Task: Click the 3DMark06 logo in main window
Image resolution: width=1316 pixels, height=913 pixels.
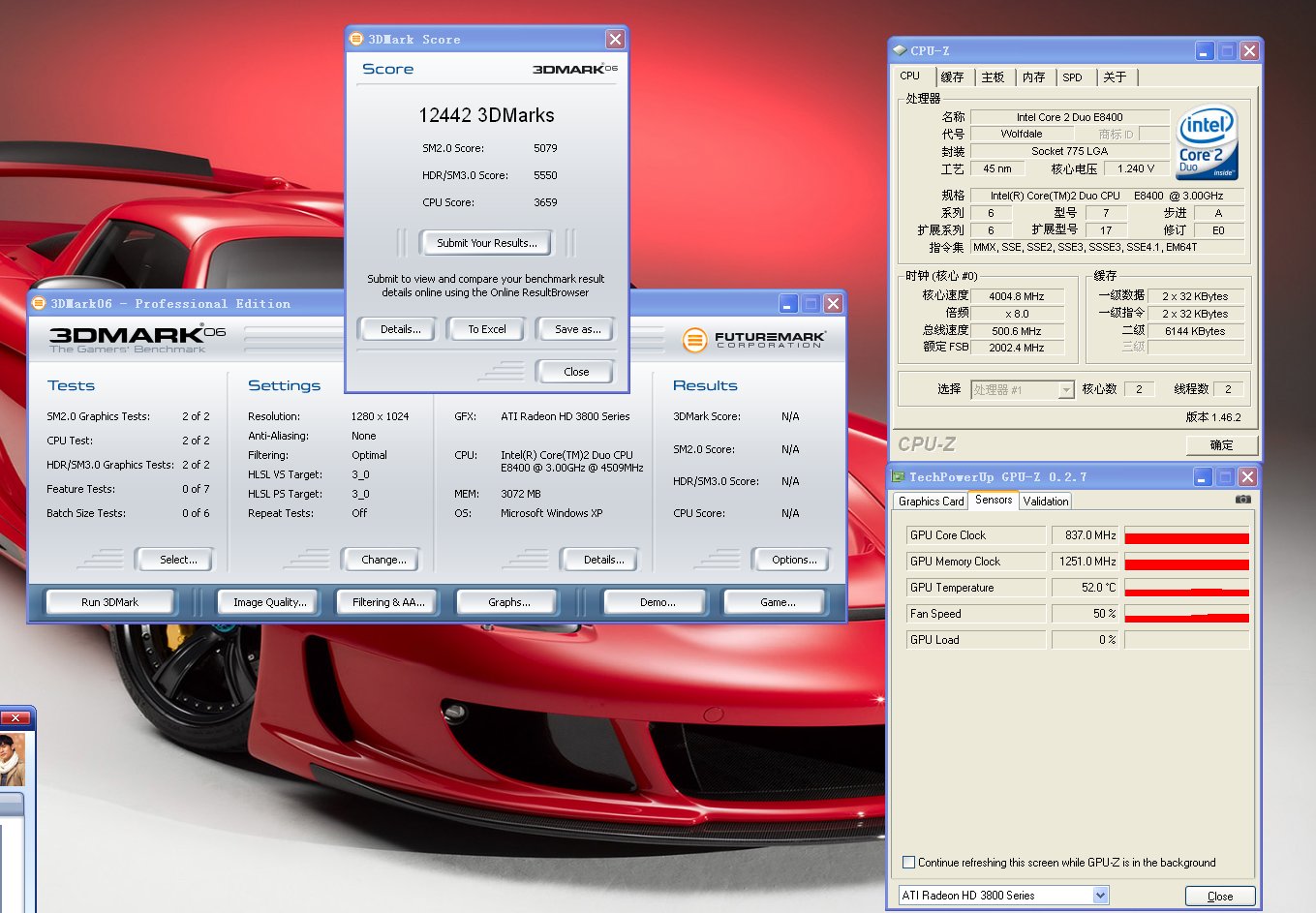Action: (137, 339)
